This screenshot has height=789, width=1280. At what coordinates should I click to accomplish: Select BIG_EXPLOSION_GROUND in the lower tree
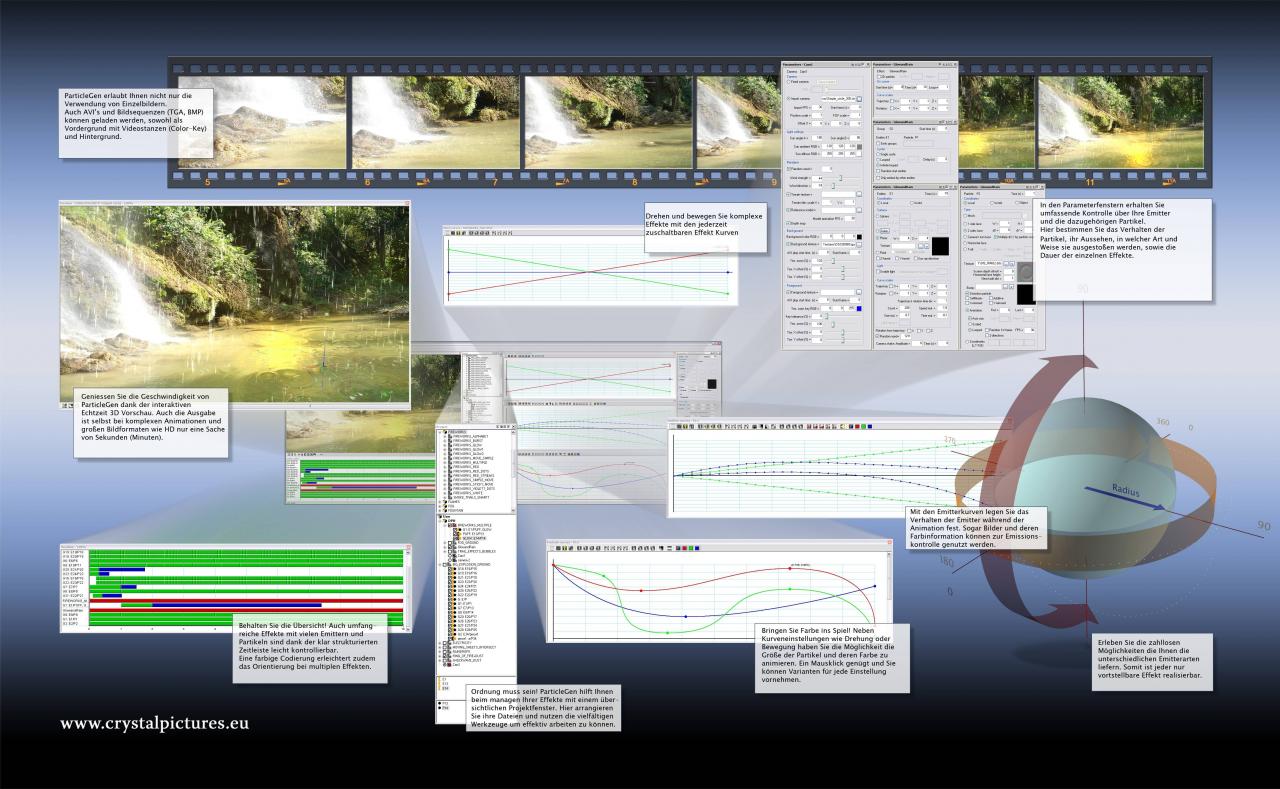pos(474,564)
